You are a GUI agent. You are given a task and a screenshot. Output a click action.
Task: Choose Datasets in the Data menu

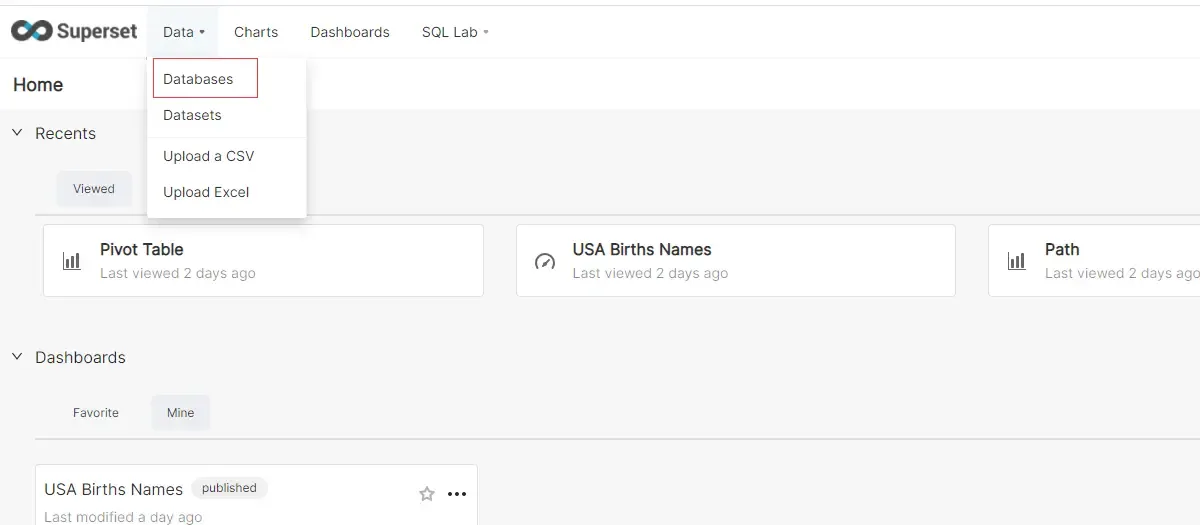[192, 115]
